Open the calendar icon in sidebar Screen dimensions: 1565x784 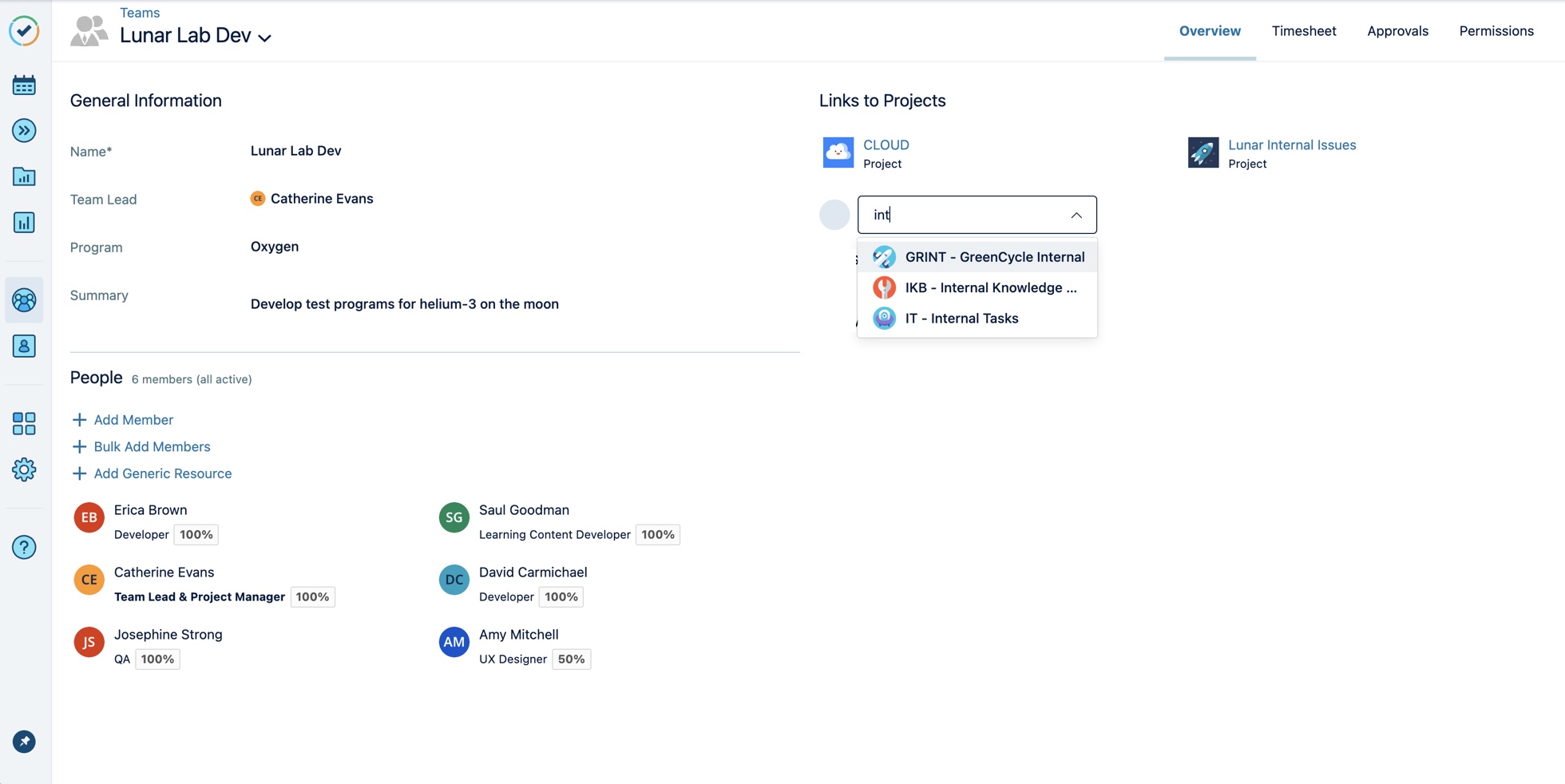coord(24,85)
